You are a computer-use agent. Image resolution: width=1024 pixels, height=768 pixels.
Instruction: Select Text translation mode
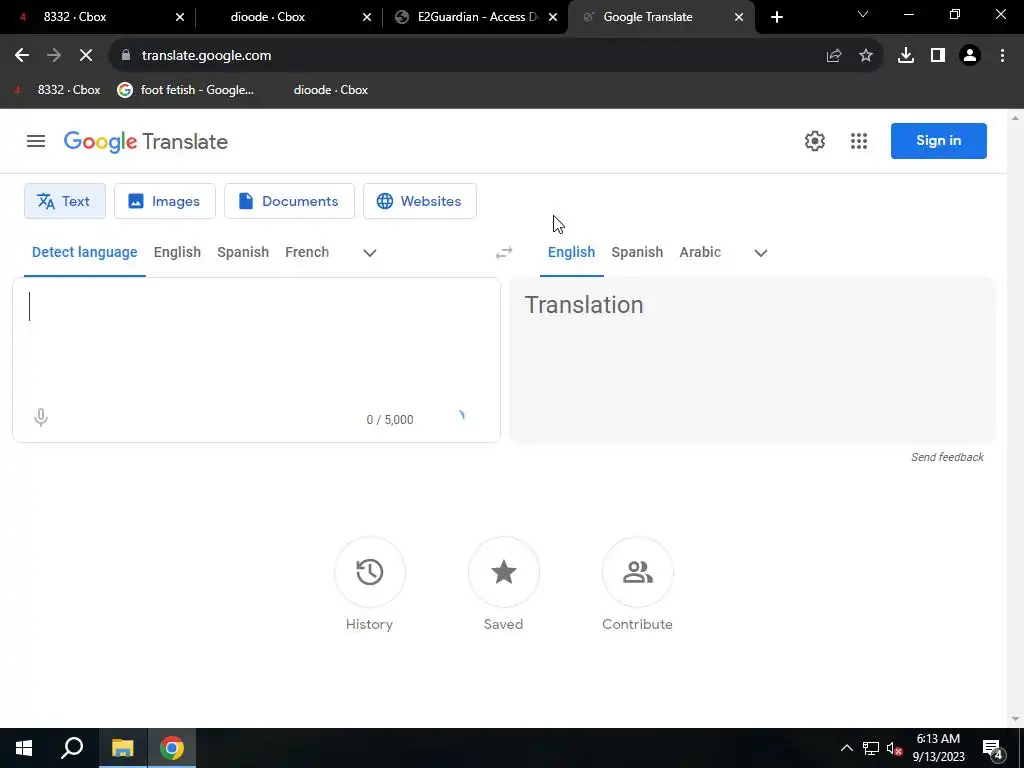pos(65,201)
